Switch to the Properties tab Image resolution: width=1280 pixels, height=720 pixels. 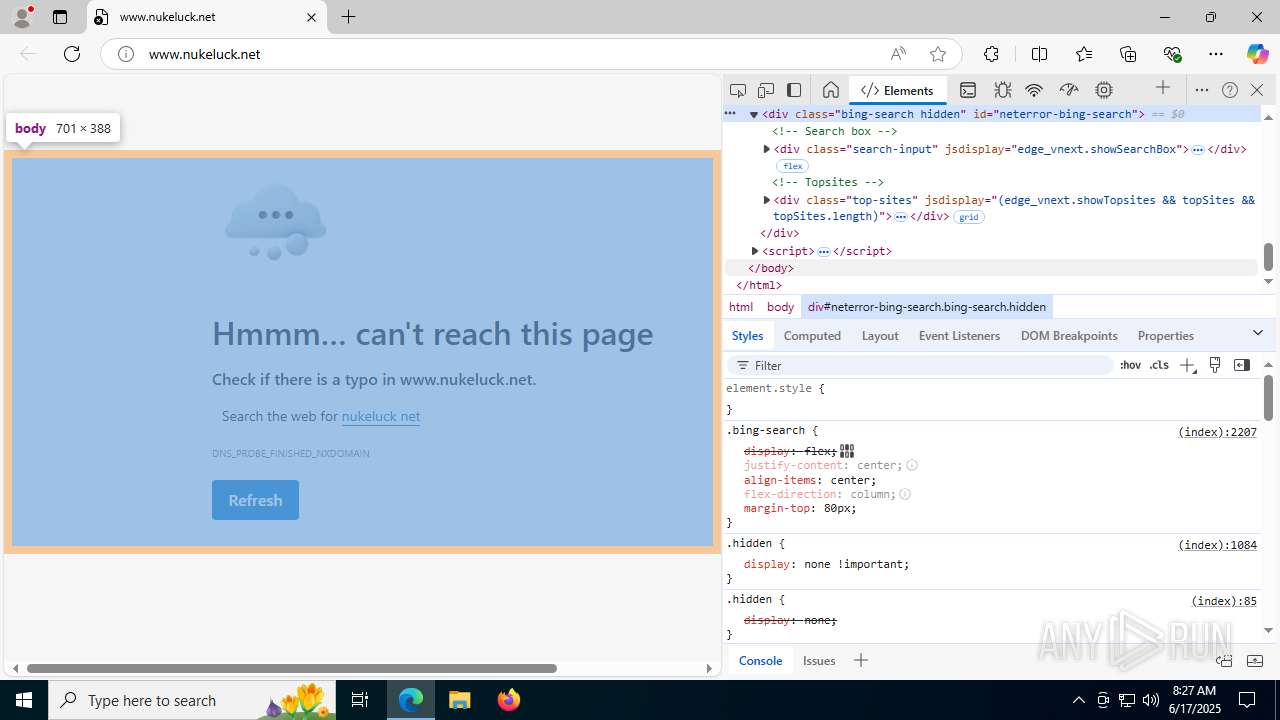pyautogui.click(x=1166, y=336)
